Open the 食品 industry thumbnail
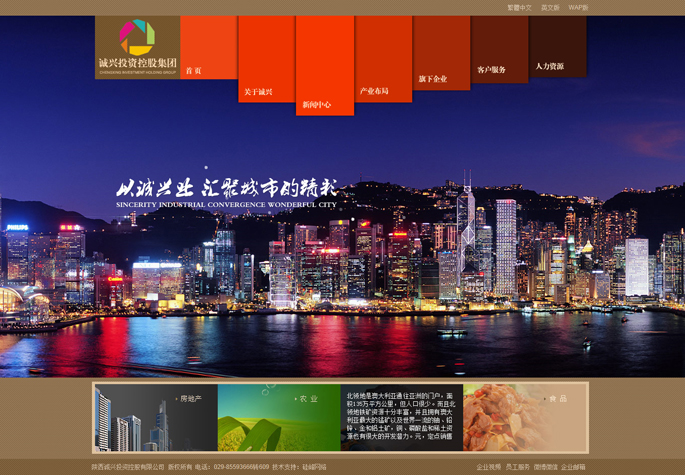The image size is (685, 475). pos(524,417)
